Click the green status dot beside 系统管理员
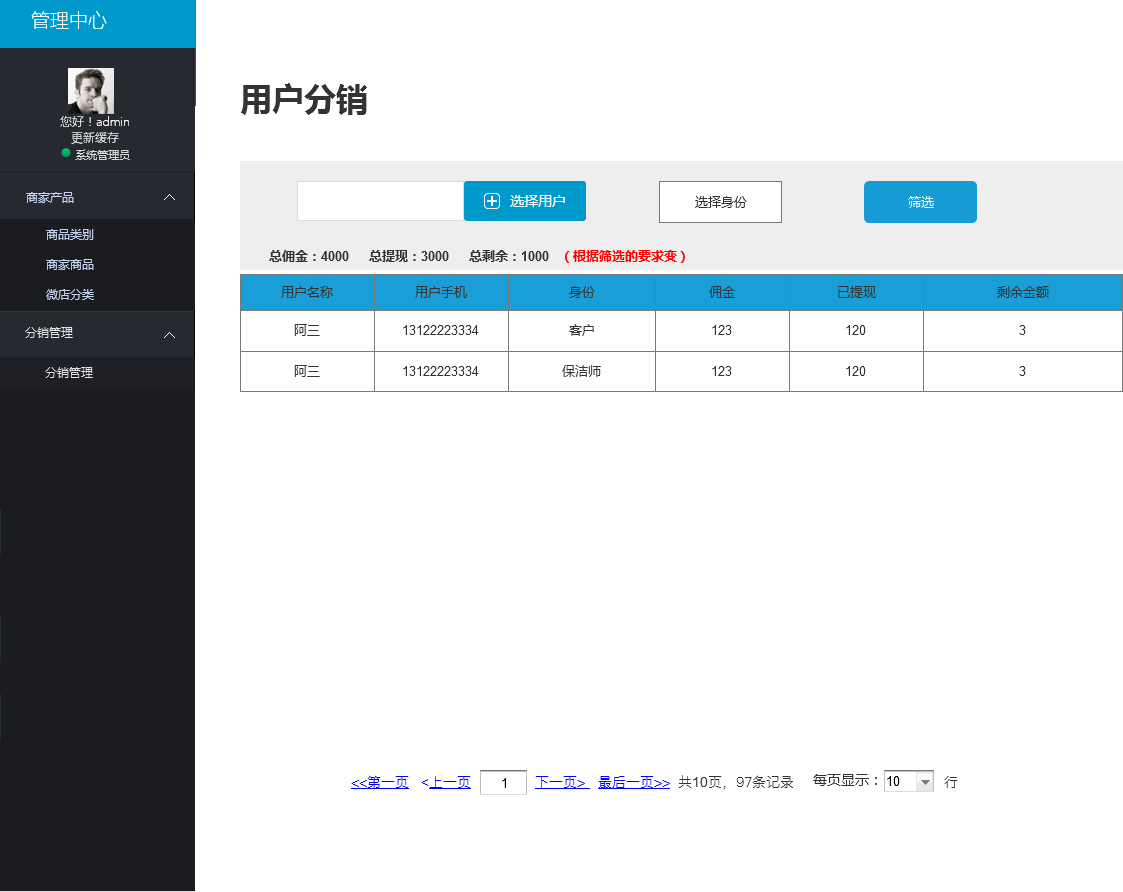This screenshot has width=1123, height=892. tap(66, 153)
